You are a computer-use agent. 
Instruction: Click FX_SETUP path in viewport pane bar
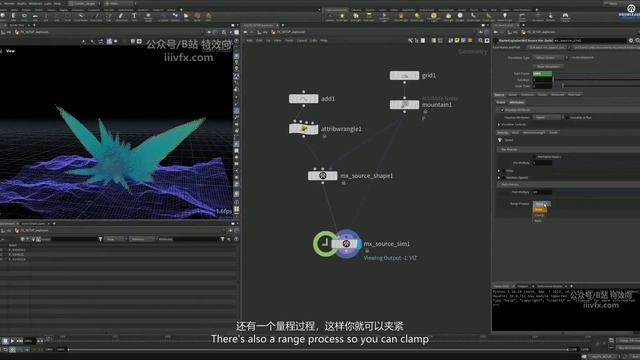32,32
